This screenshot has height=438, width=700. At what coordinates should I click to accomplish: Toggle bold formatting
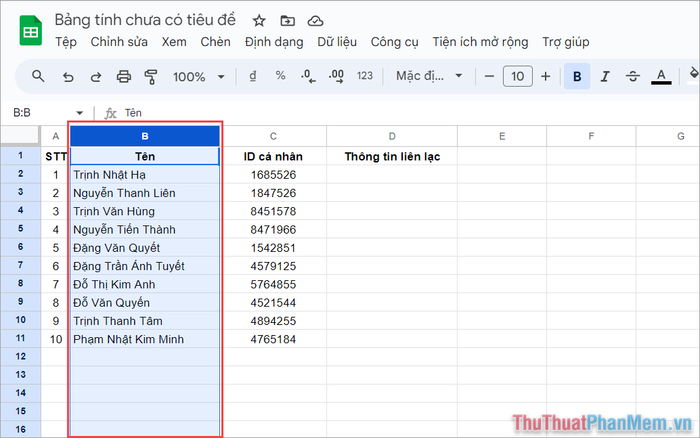[x=577, y=76]
